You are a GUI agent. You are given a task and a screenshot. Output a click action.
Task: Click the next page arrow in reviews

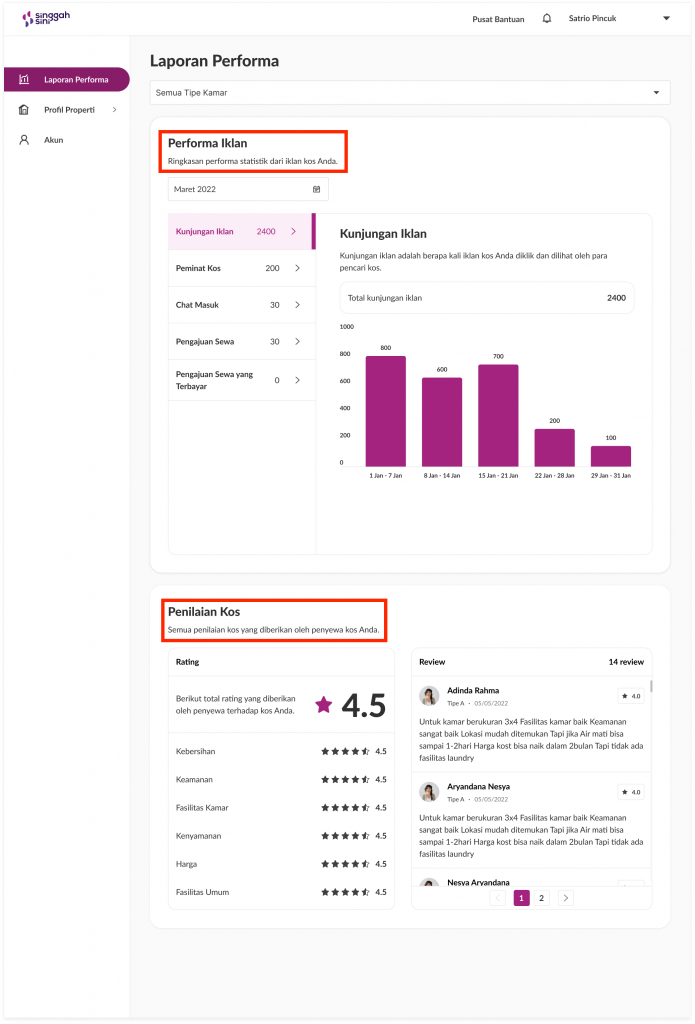[565, 898]
